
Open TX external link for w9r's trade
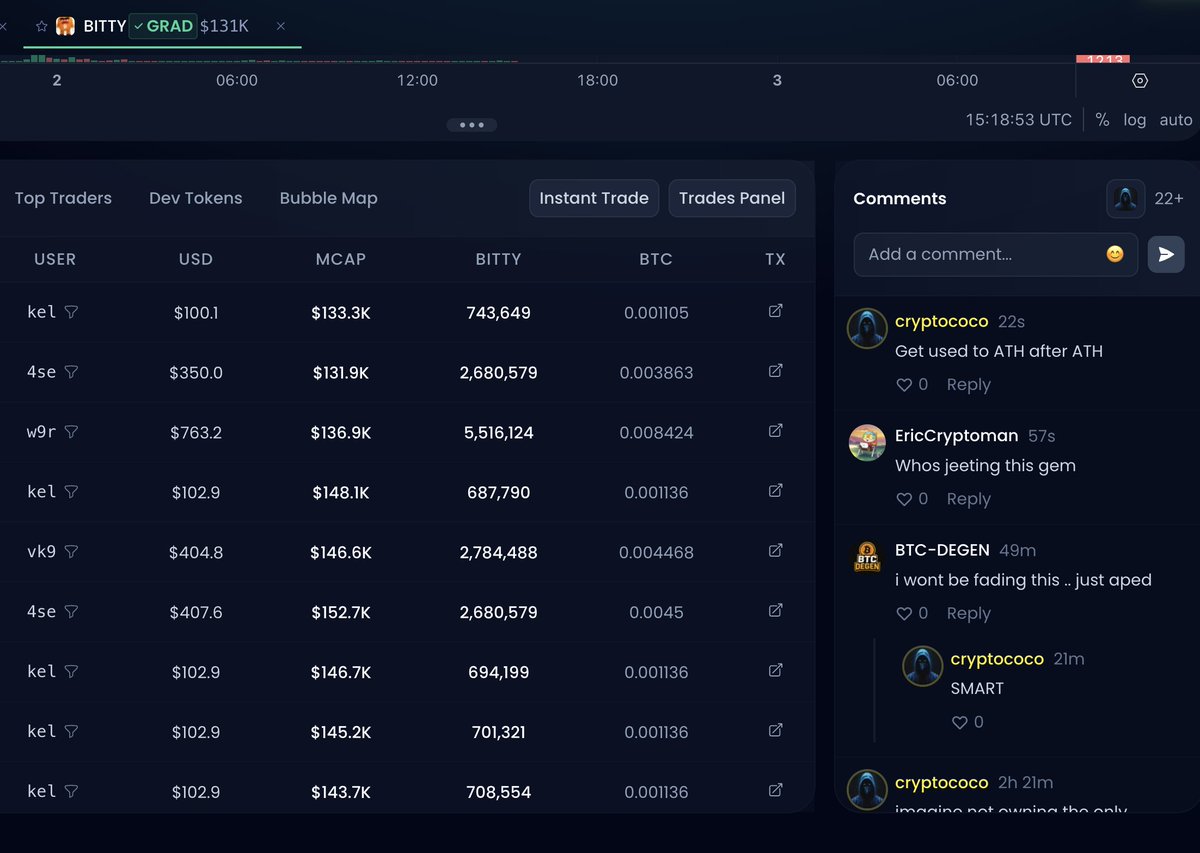pos(775,431)
